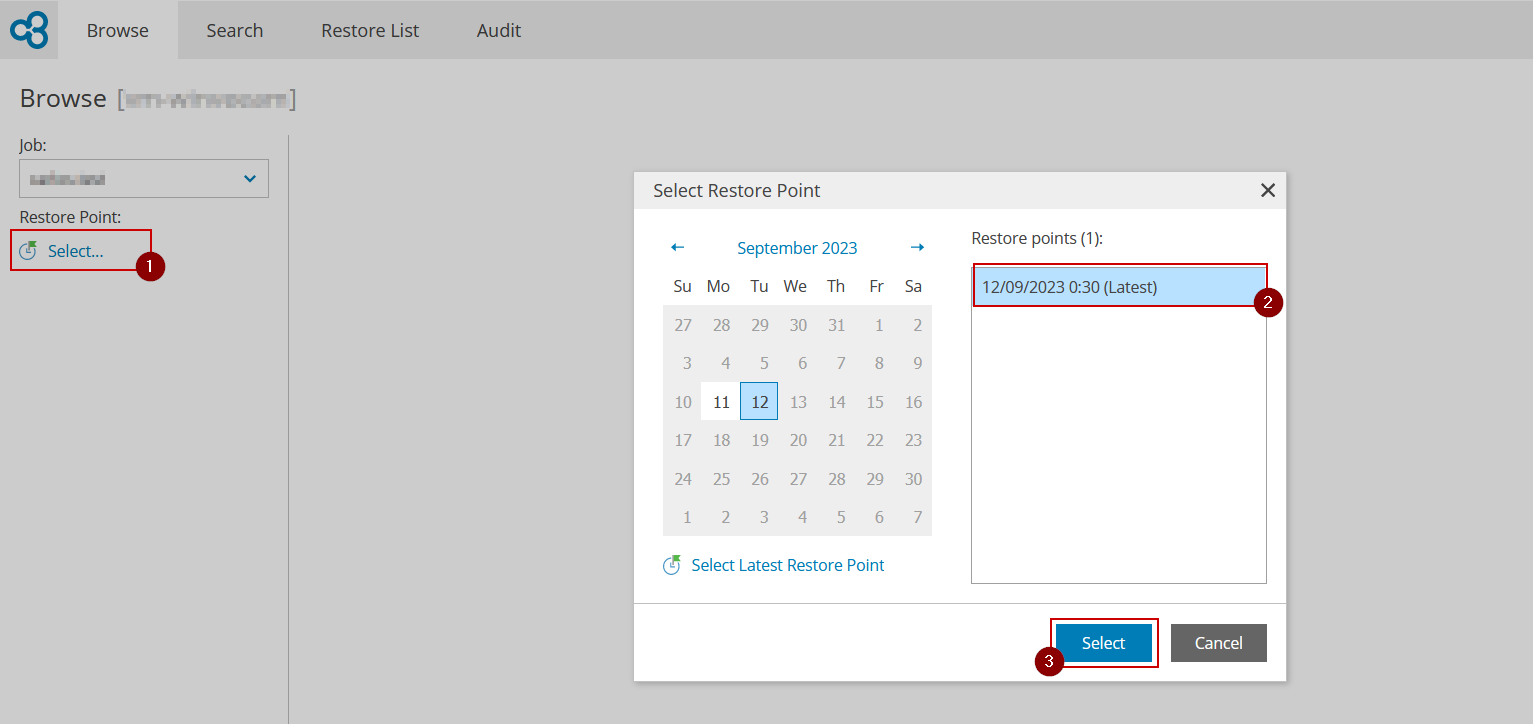The height and width of the screenshot is (724, 1533).
Task: Click the Cancel button
Action: click(x=1218, y=643)
